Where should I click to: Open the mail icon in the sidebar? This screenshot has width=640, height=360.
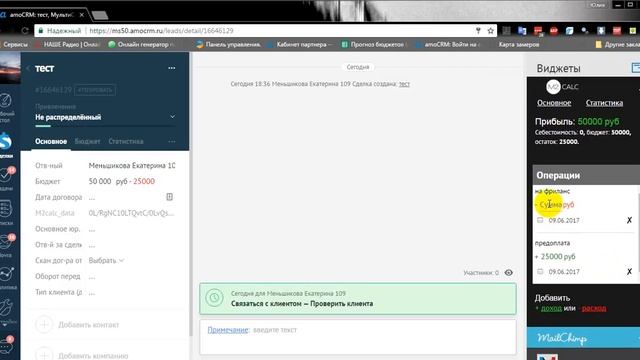pyautogui.click(x=7, y=241)
